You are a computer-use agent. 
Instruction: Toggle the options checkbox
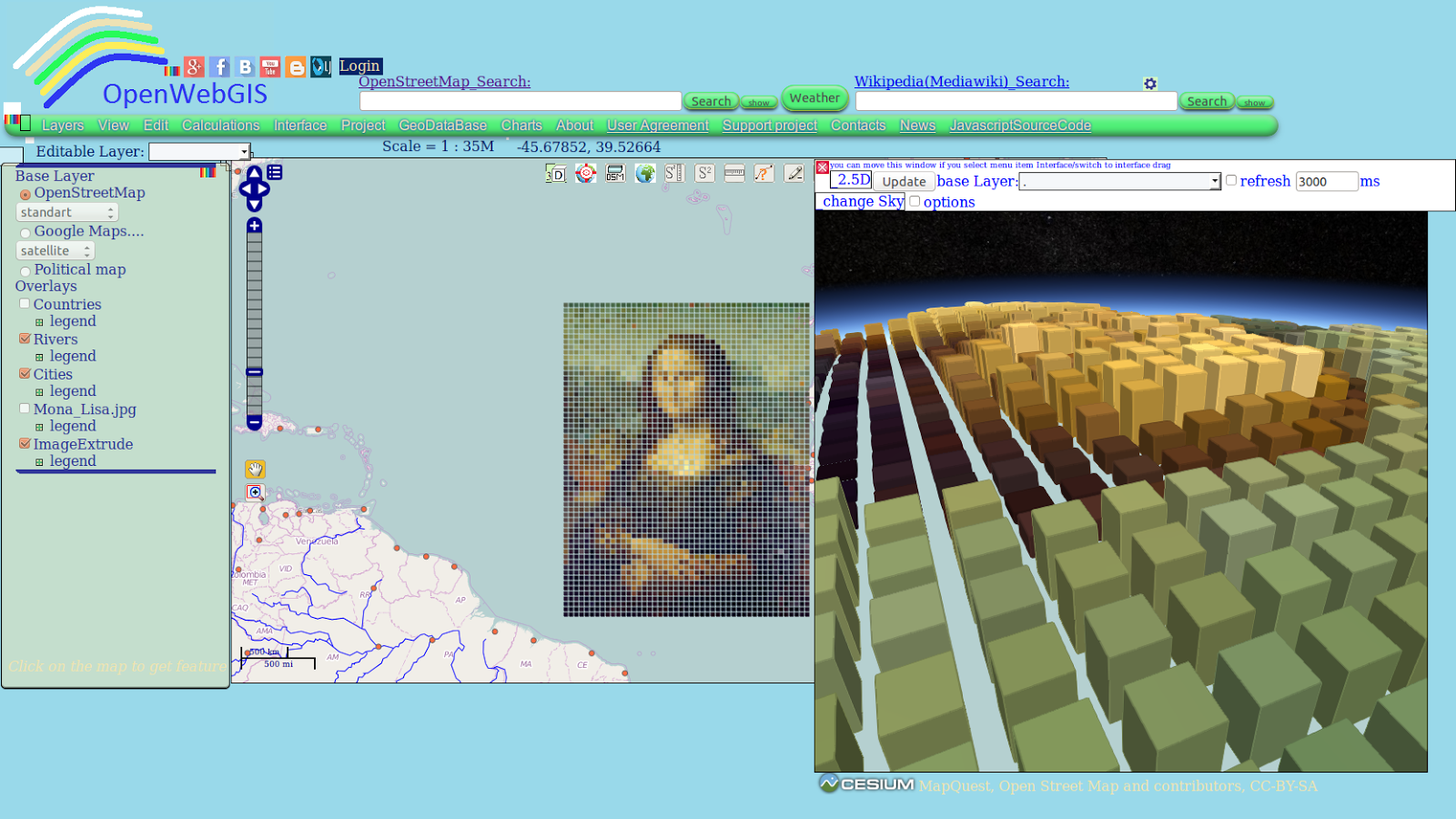tap(915, 201)
